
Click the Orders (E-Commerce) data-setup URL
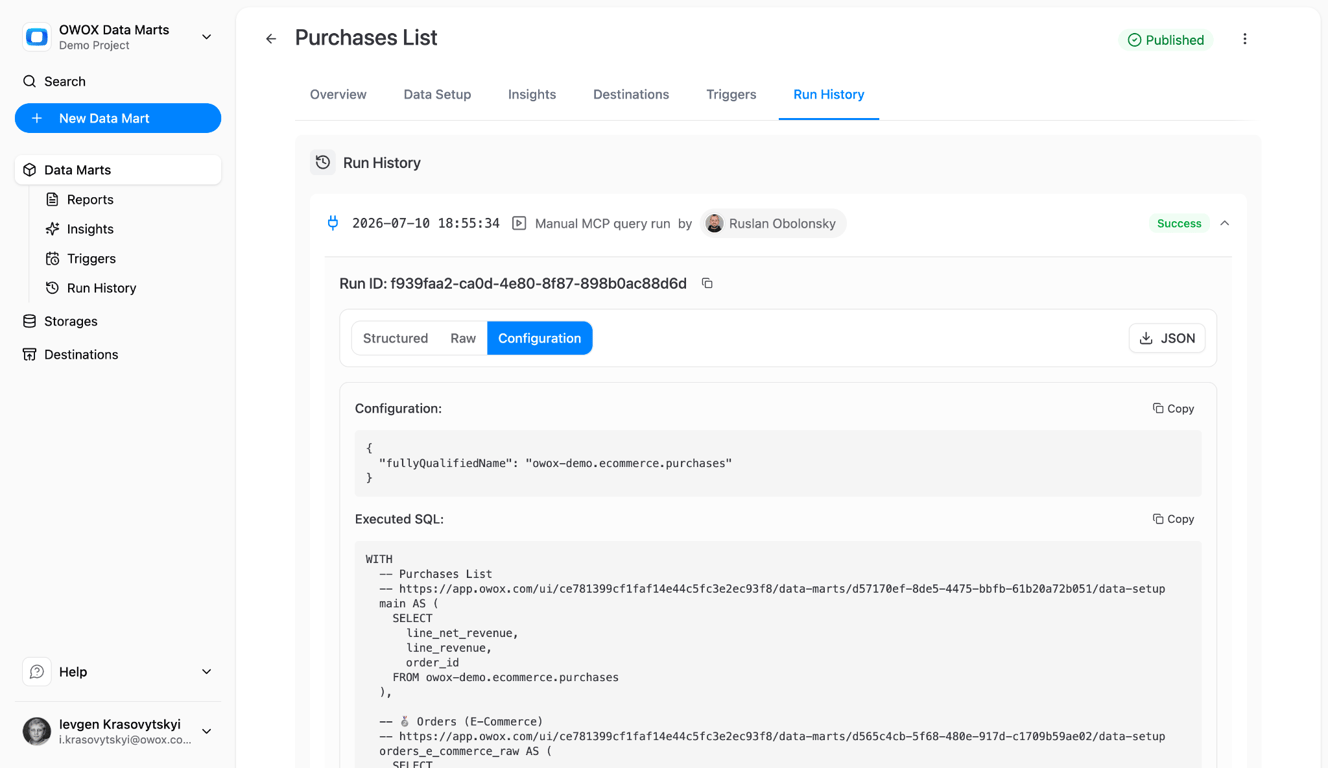tap(782, 736)
